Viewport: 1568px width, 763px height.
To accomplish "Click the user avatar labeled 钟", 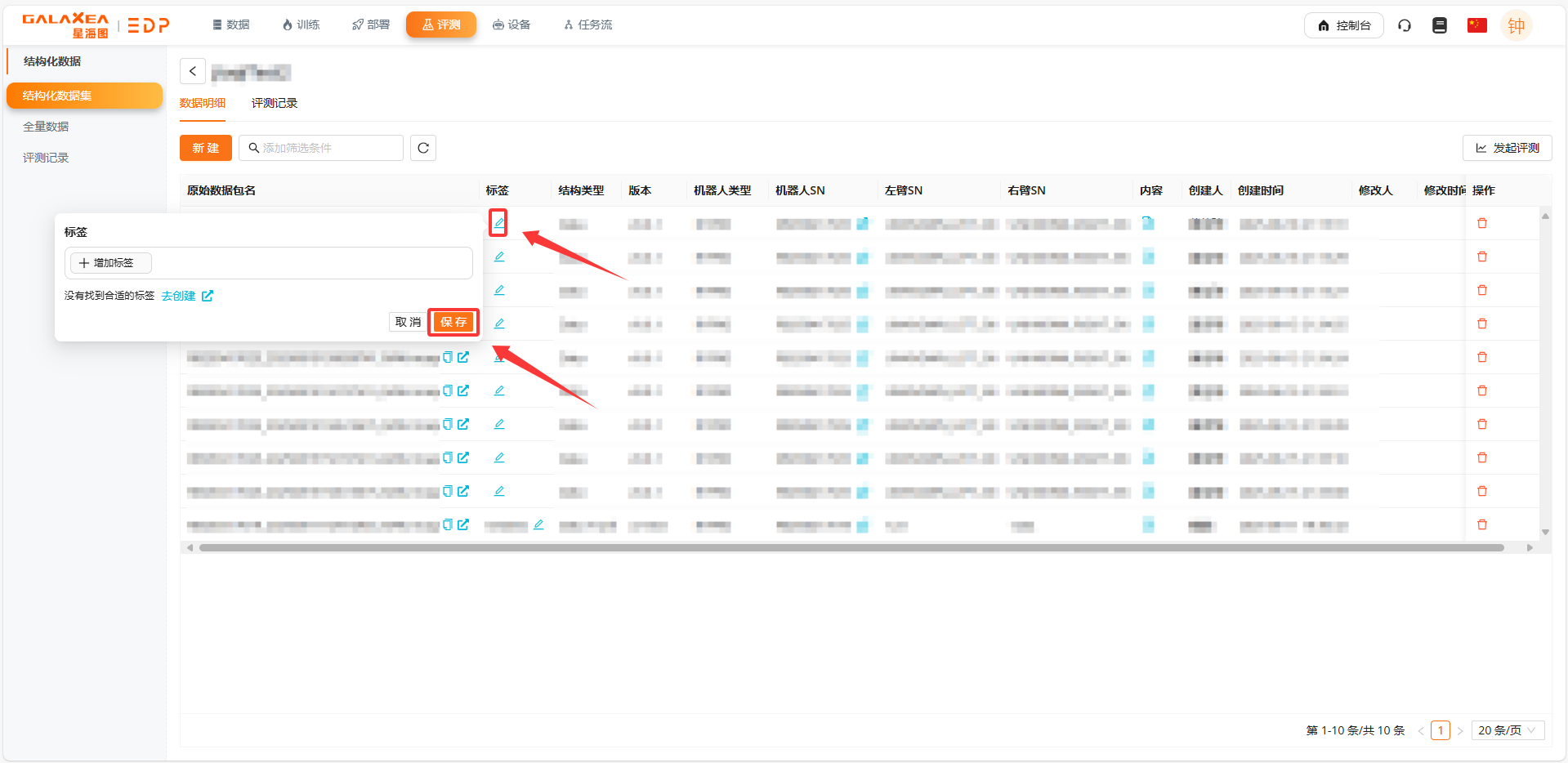I will coord(1516,25).
